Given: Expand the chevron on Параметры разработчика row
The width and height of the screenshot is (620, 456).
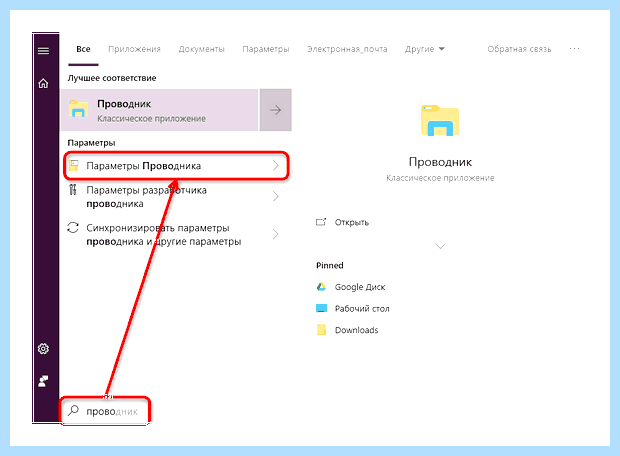Looking at the screenshot, I should (276, 196).
